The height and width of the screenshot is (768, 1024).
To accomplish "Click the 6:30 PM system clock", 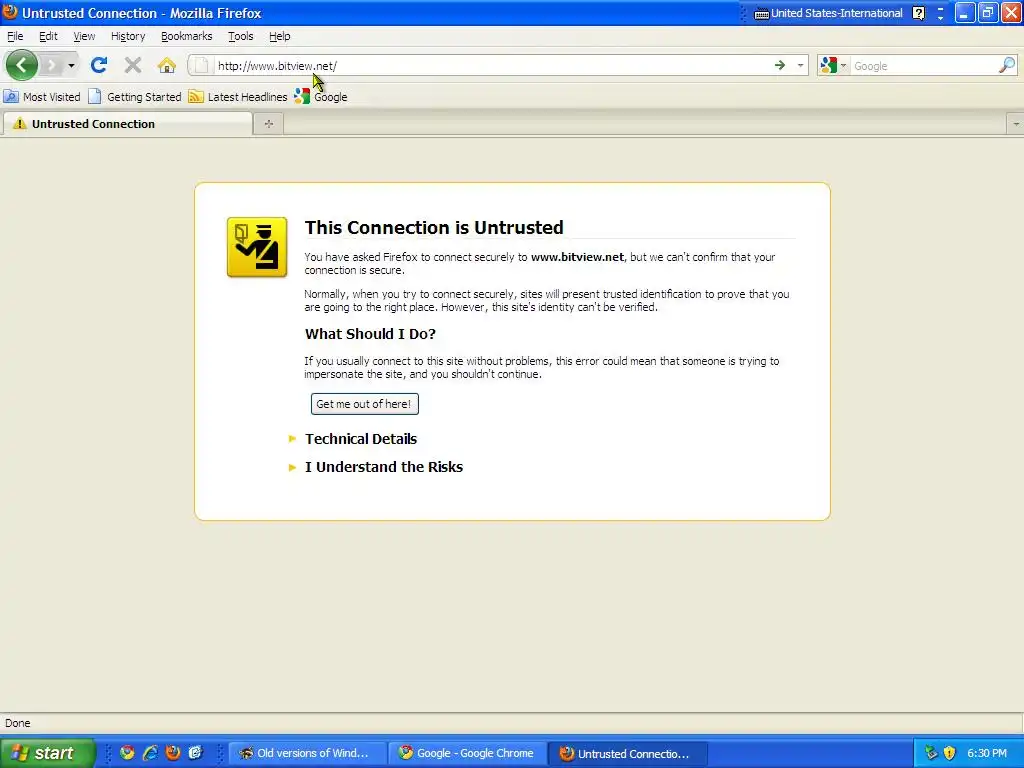I will (987, 753).
